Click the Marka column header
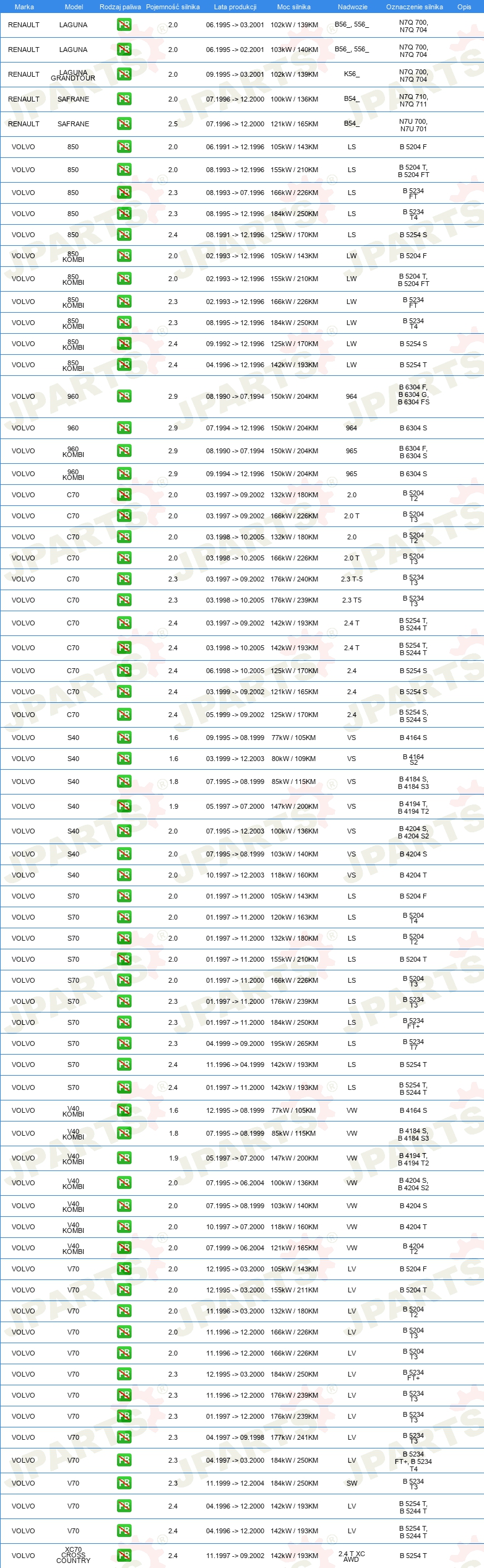This screenshot has width=484, height=1568. click(24, 7)
